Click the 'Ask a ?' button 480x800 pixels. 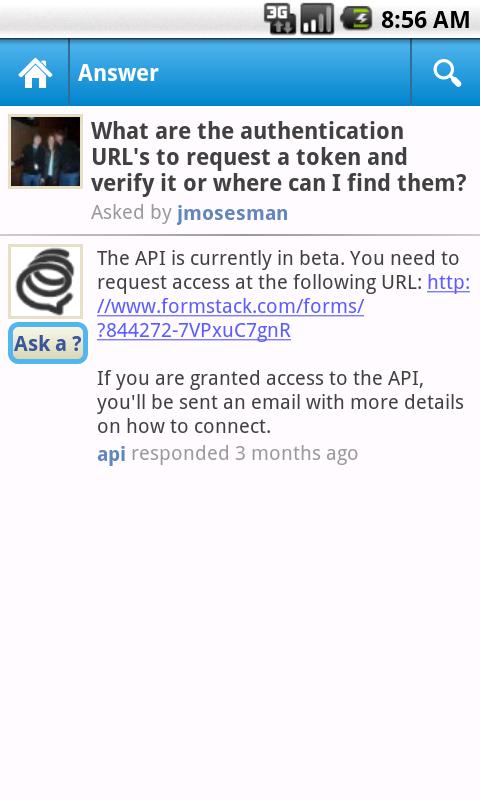48,343
